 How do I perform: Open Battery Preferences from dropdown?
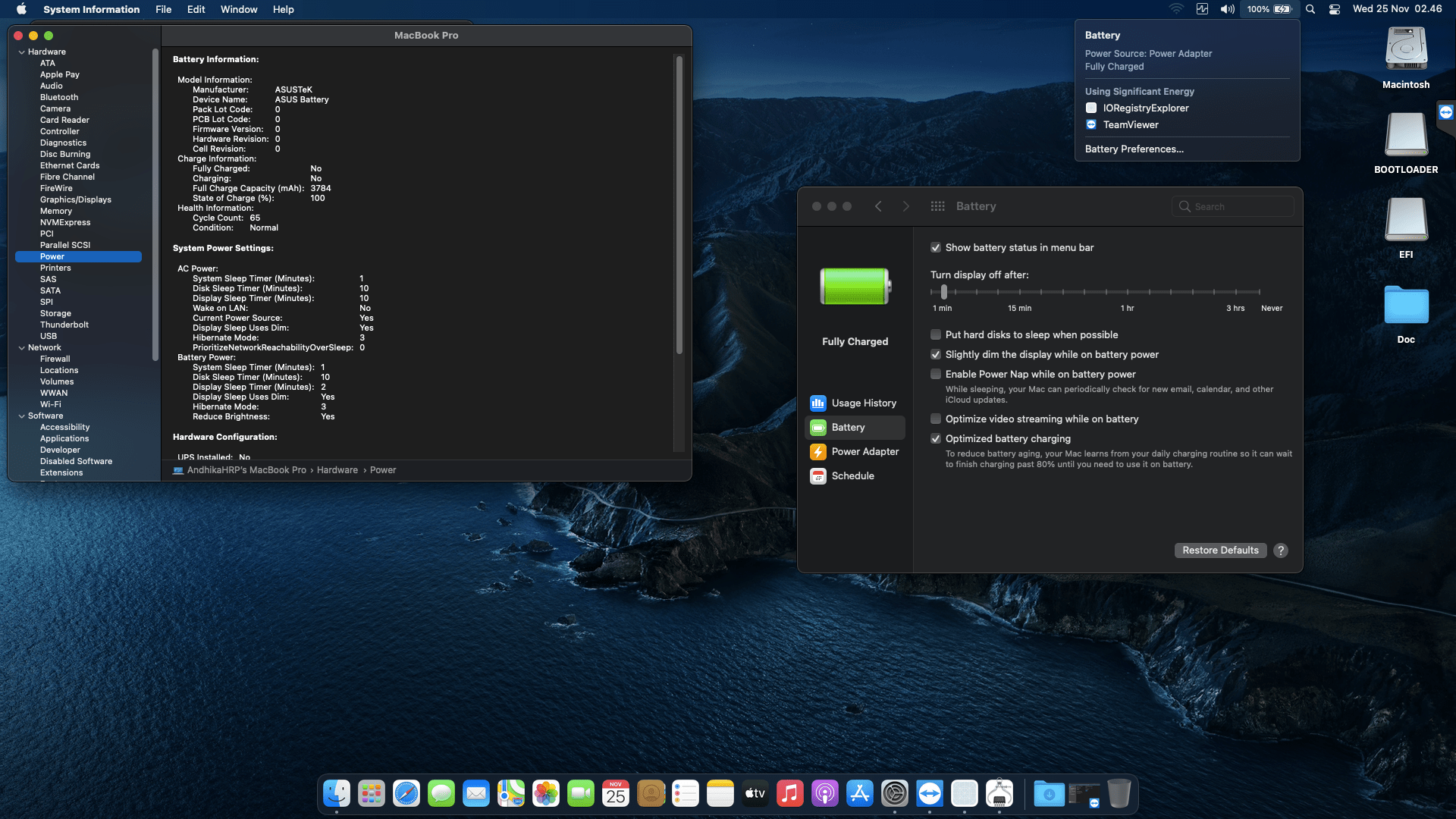[x=1134, y=149]
